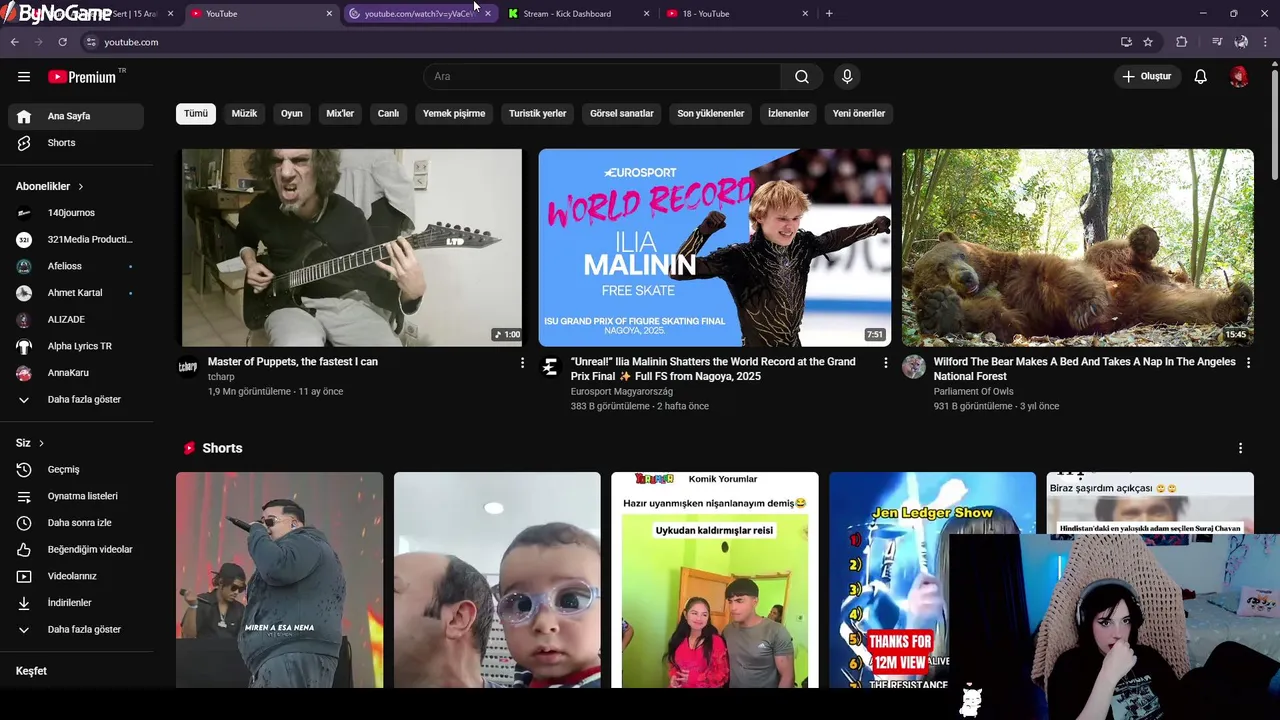Viewport: 1280px width, 720px height.
Task: Focus the Ara search field
Action: [603, 77]
